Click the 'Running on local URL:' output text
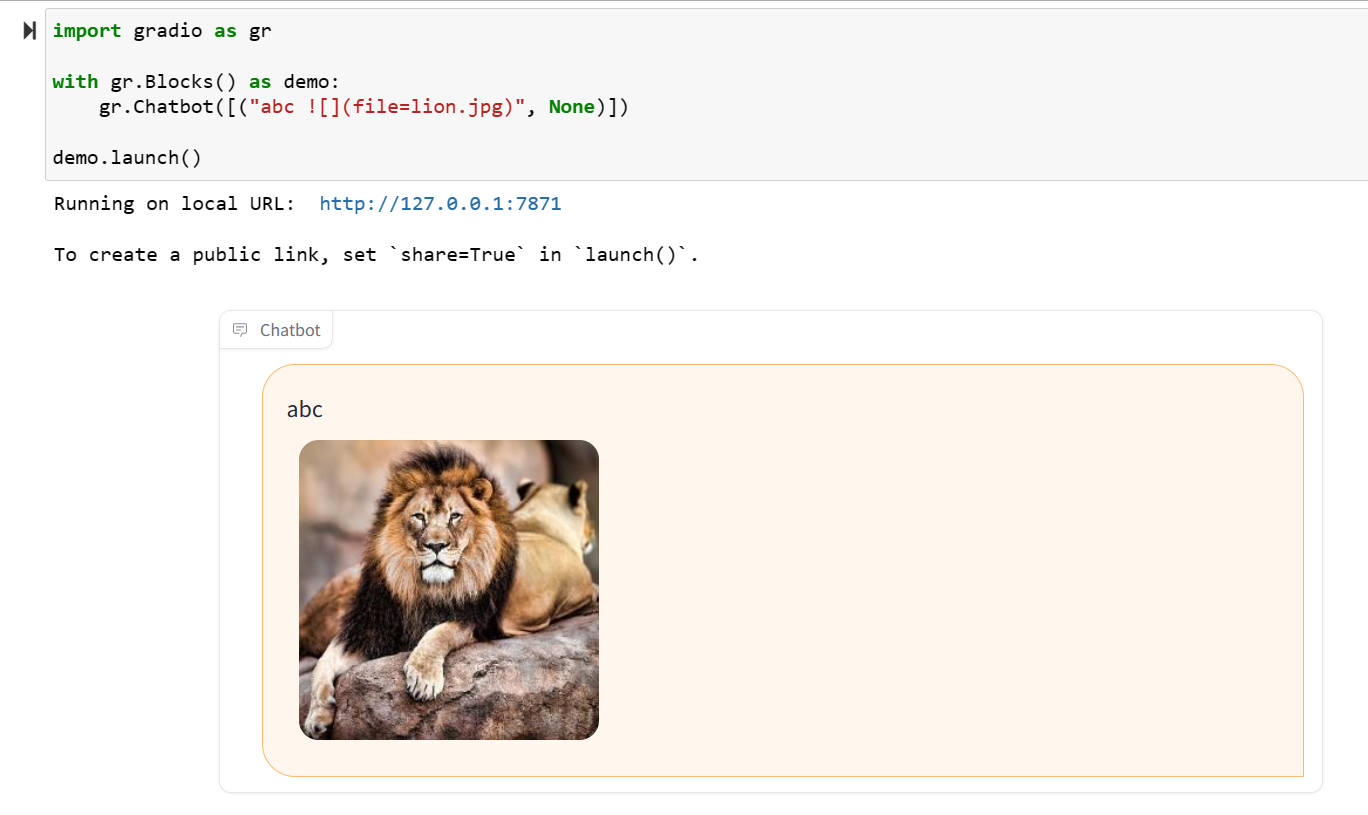The image size is (1368, 815). tap(175, 203)
